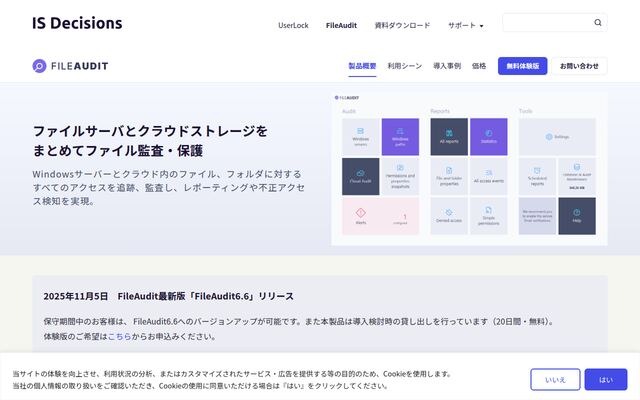Accept cookies with はい button

coord(606,380)
